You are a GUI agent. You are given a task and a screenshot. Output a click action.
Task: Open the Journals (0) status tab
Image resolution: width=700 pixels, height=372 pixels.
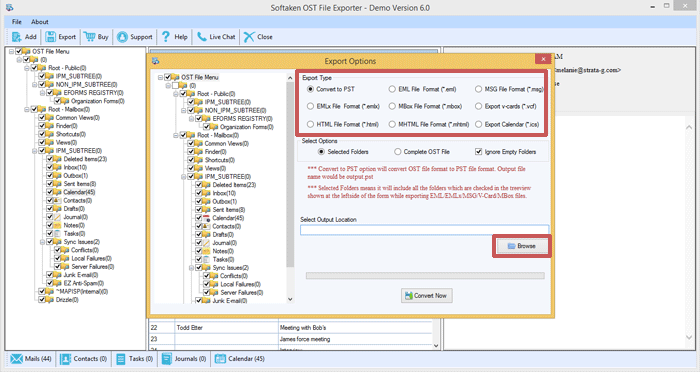(184, 359)
